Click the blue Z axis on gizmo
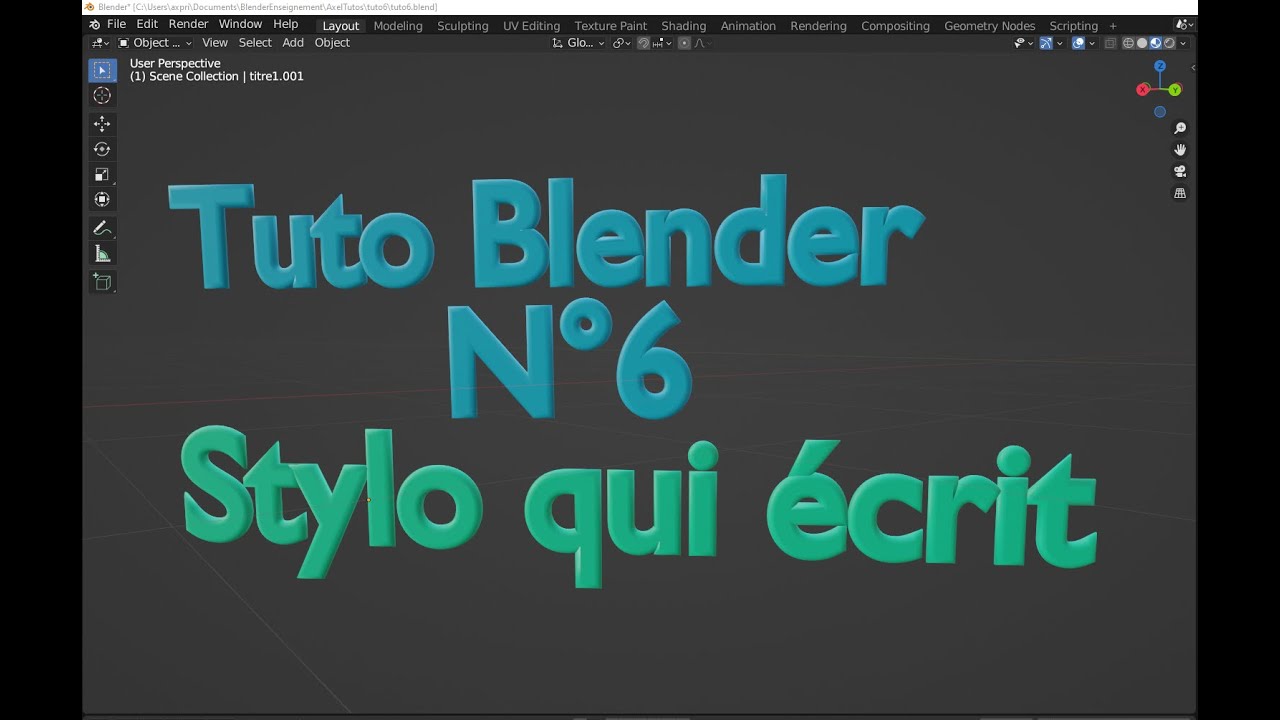Image resolution: width=1280 pixels, height=720 pixels. (x=1160, y=66)
